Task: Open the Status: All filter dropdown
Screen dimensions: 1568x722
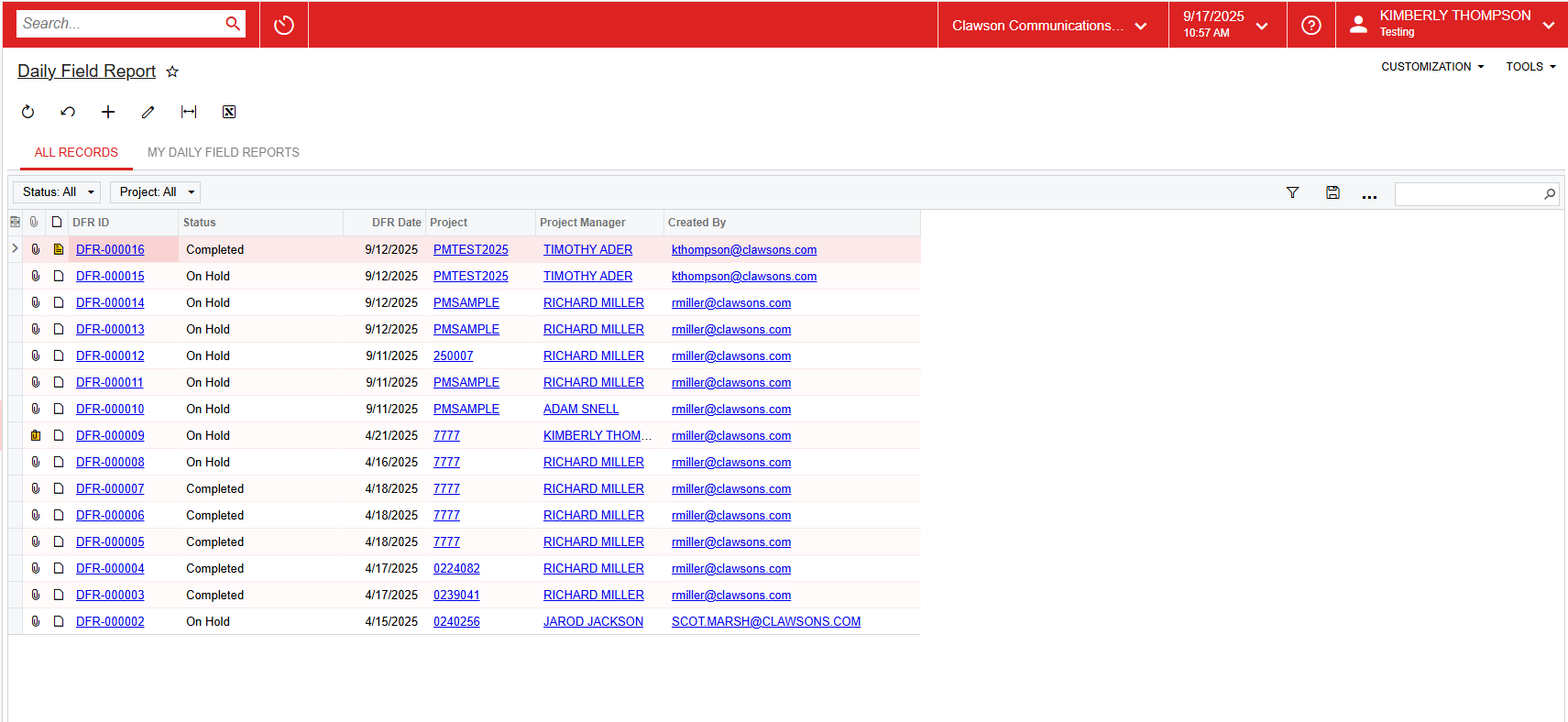Action: [x=57, y=192]
